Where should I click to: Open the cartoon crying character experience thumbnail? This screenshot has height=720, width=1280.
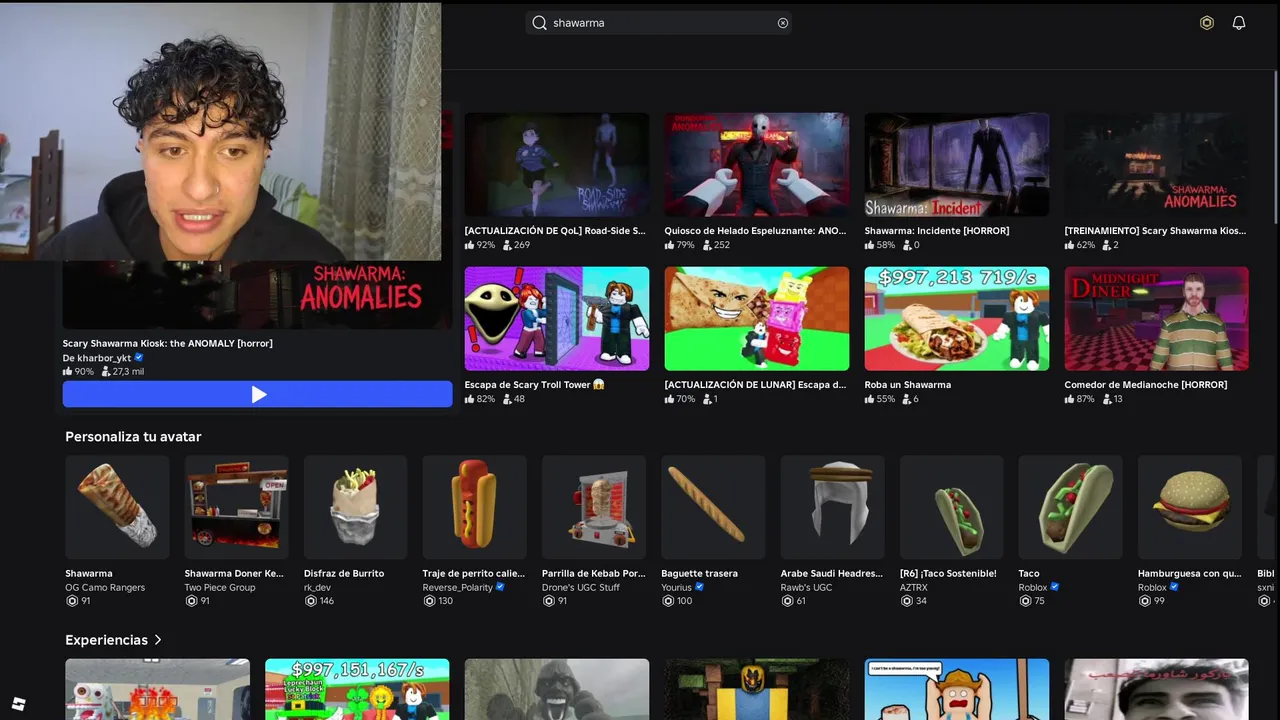point(957,689)
